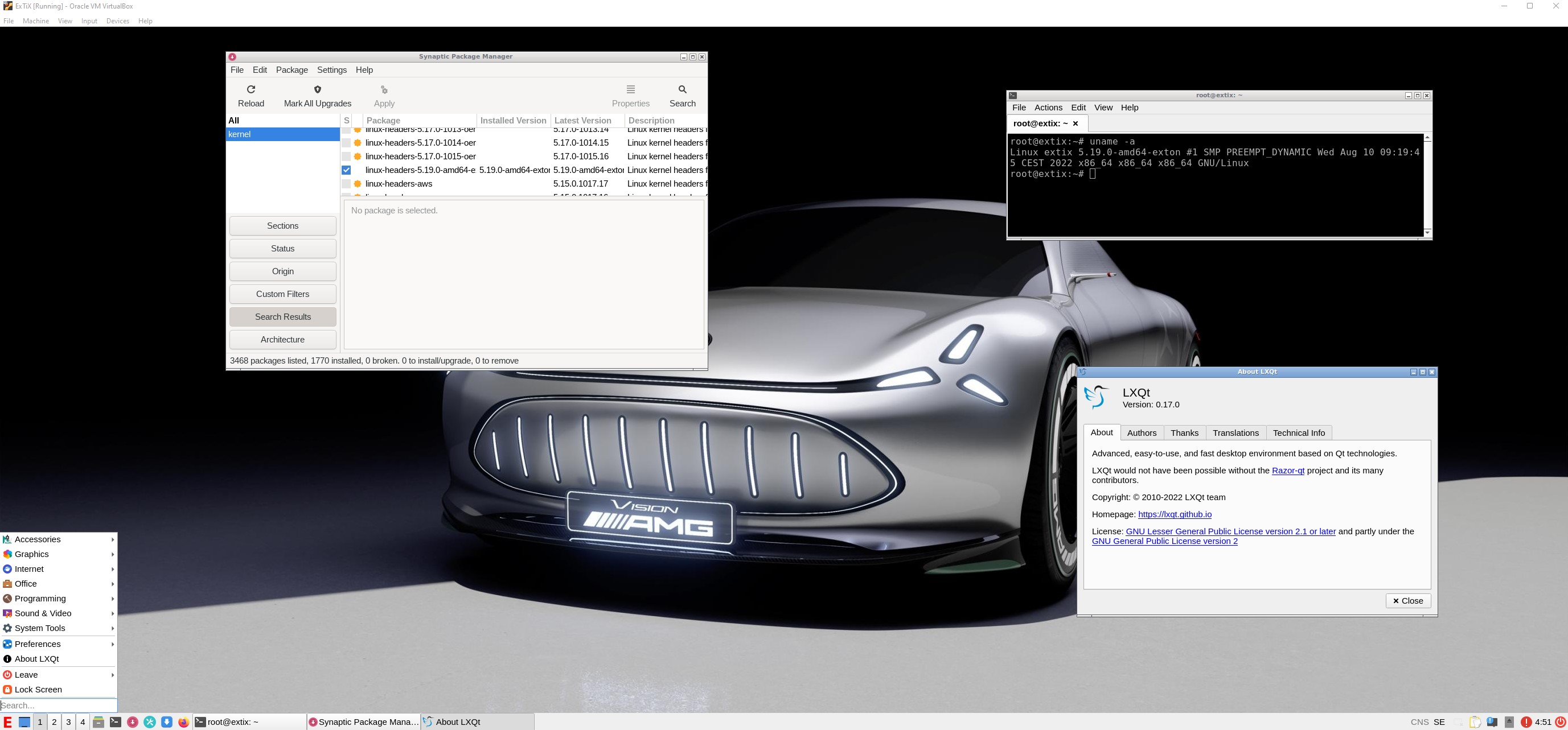This screenshot has height=730, width=1568.
Task: Click the show desktop icon in taskbar
Action: 24,722
